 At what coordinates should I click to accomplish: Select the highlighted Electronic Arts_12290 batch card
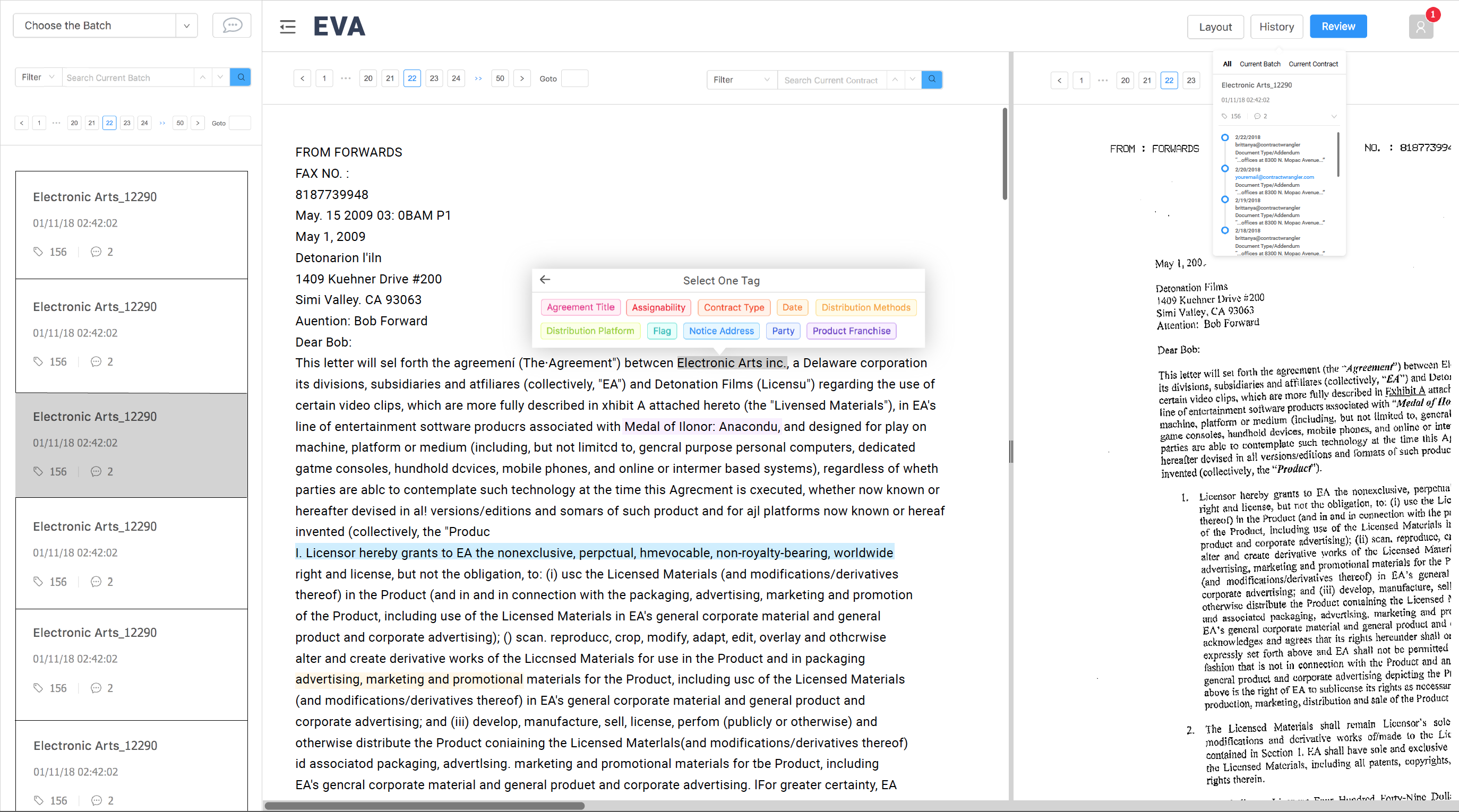click(131, 445)
